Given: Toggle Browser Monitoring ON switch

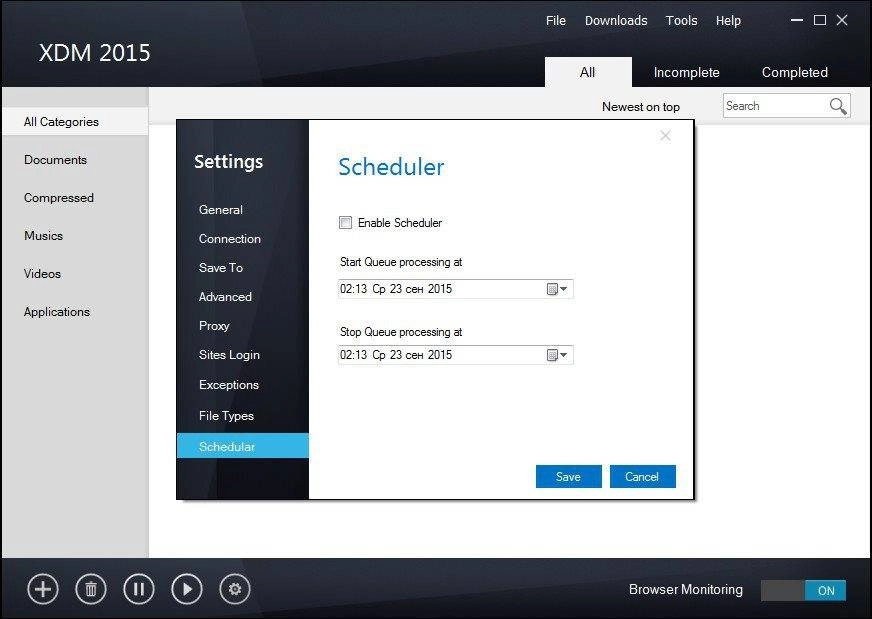Looking at the screenshot, I should 803,590.
